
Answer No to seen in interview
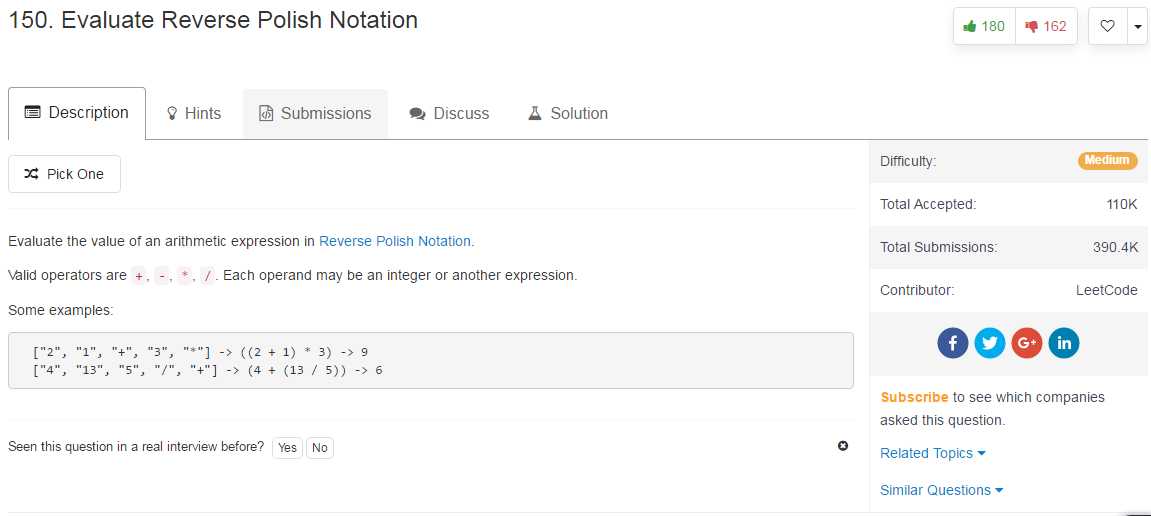(x=319, y=448)
